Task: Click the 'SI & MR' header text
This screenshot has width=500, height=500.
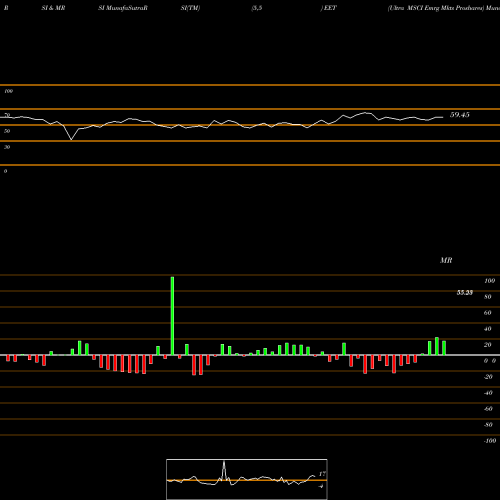Action: (x=53, y=8)
